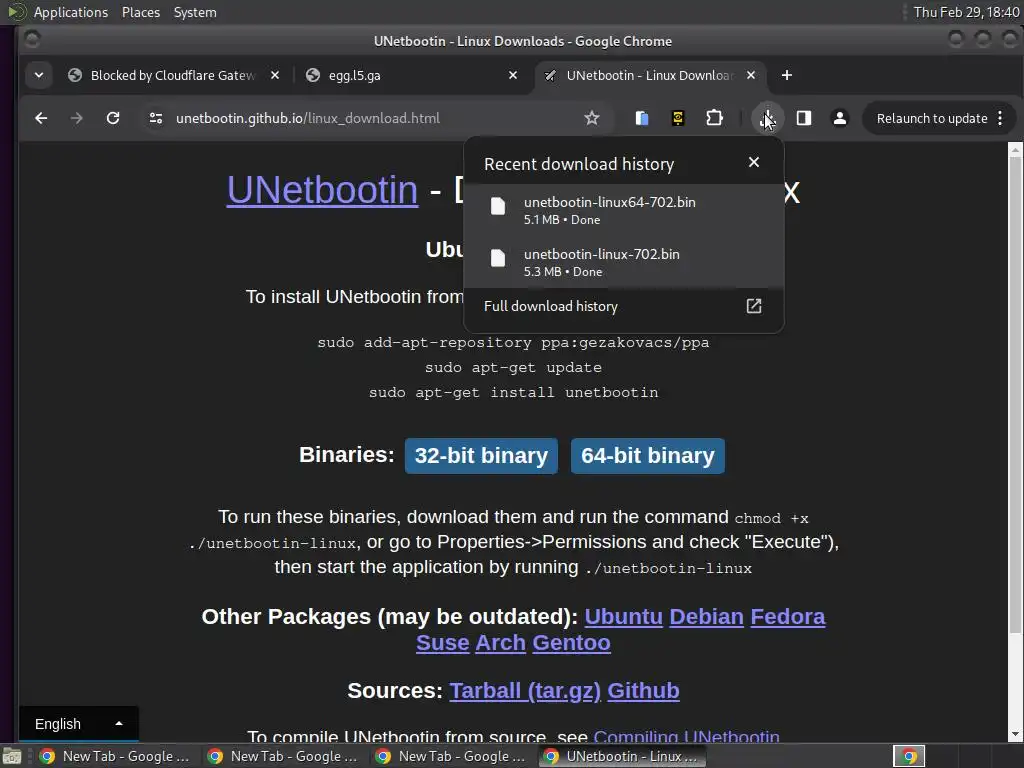
Task: Click the address bar URL
Action: click(x=308, y=118)
